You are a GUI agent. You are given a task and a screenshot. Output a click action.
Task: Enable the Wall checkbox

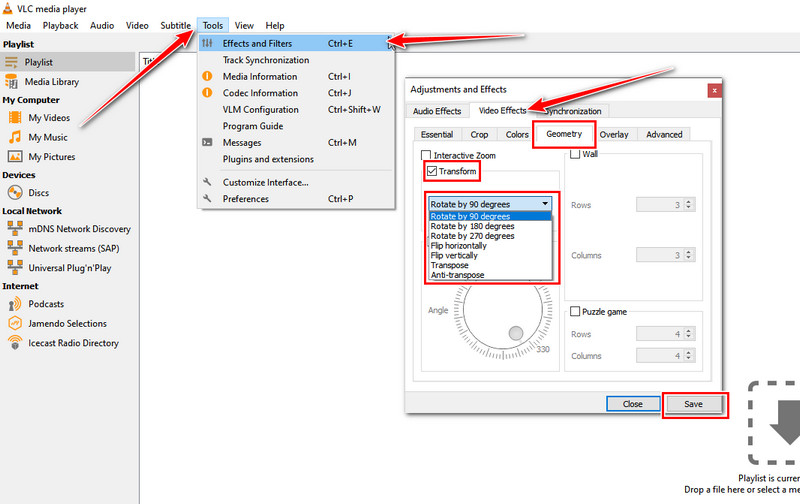click(575, 154)
